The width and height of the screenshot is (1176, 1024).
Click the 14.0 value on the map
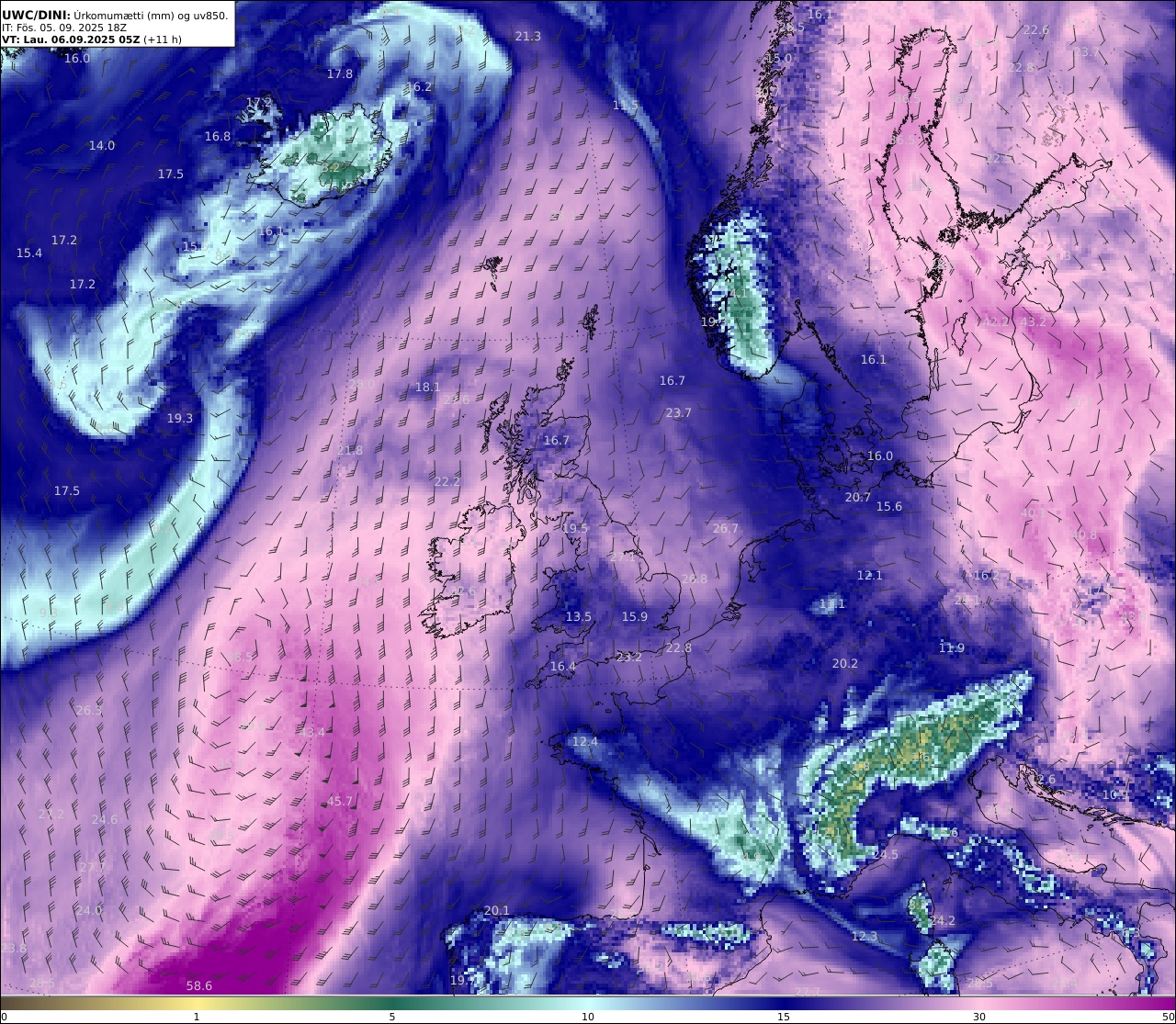102,145
